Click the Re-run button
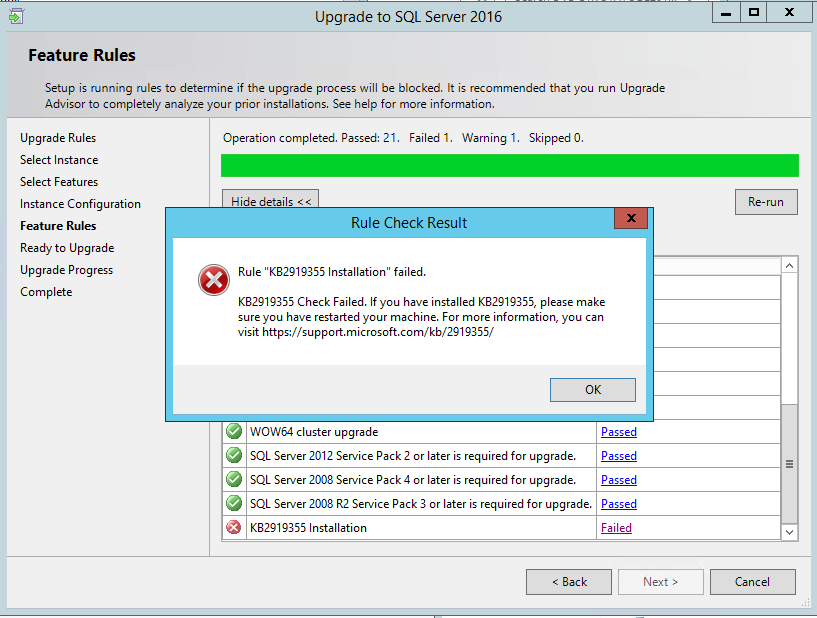This screenshot has height=618, width=817. pos(766,201)
